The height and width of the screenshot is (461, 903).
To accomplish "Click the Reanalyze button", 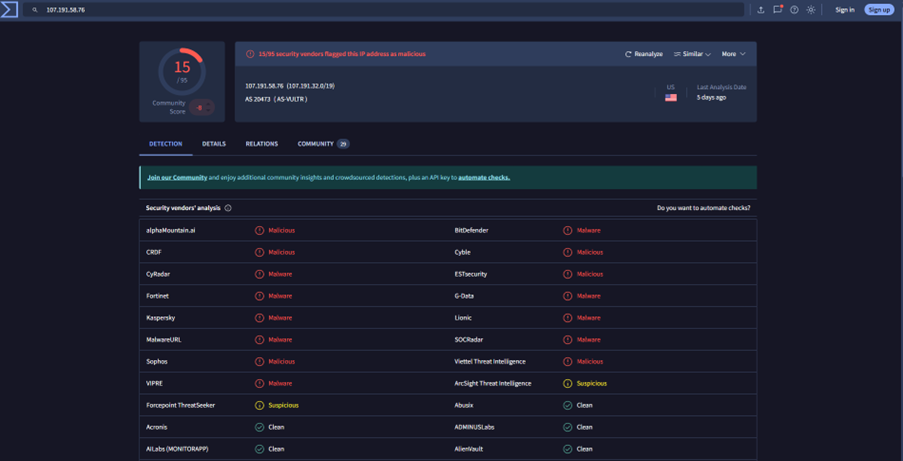I will (644, 54).
